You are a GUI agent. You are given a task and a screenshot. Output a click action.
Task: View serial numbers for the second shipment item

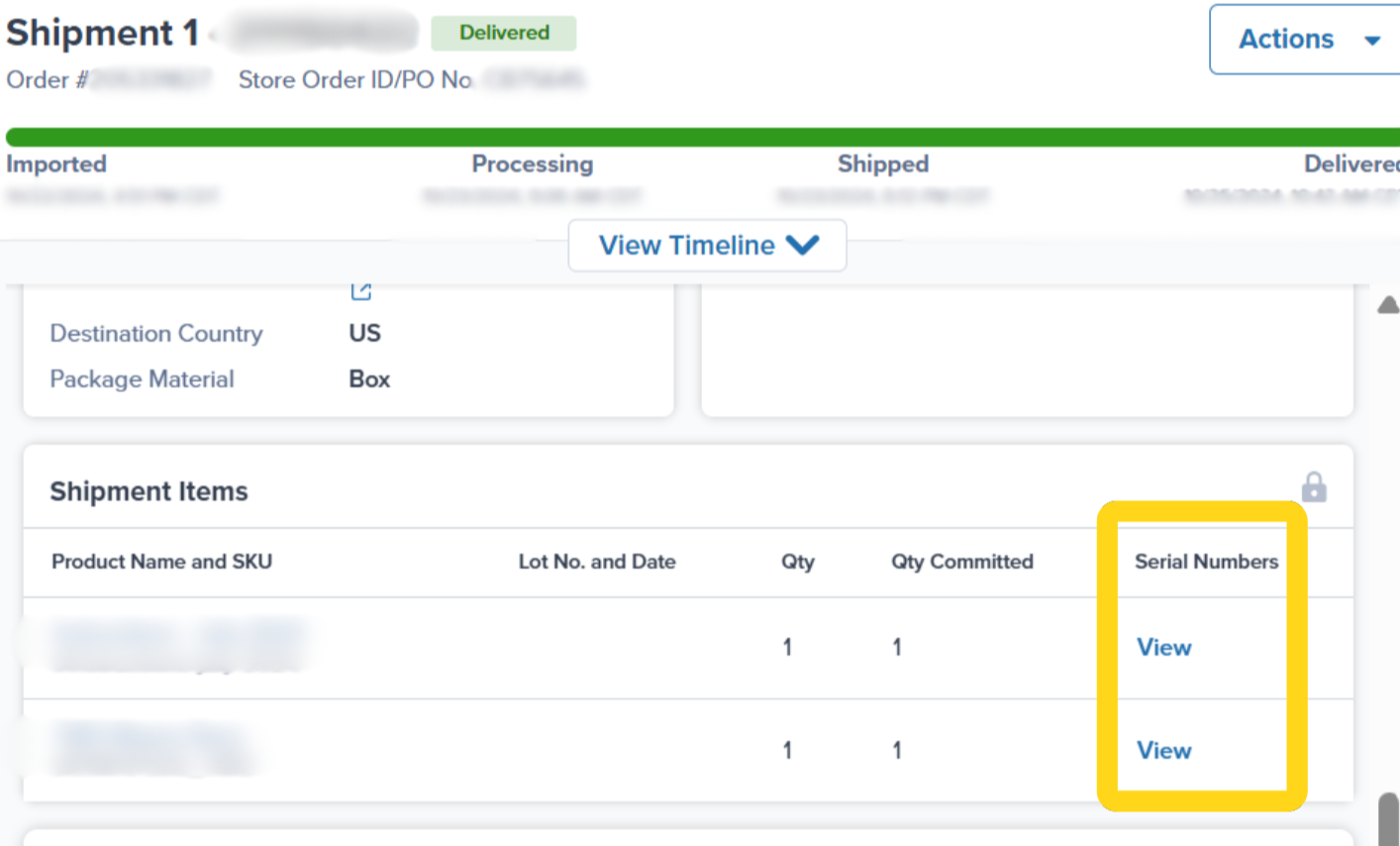1163,750
